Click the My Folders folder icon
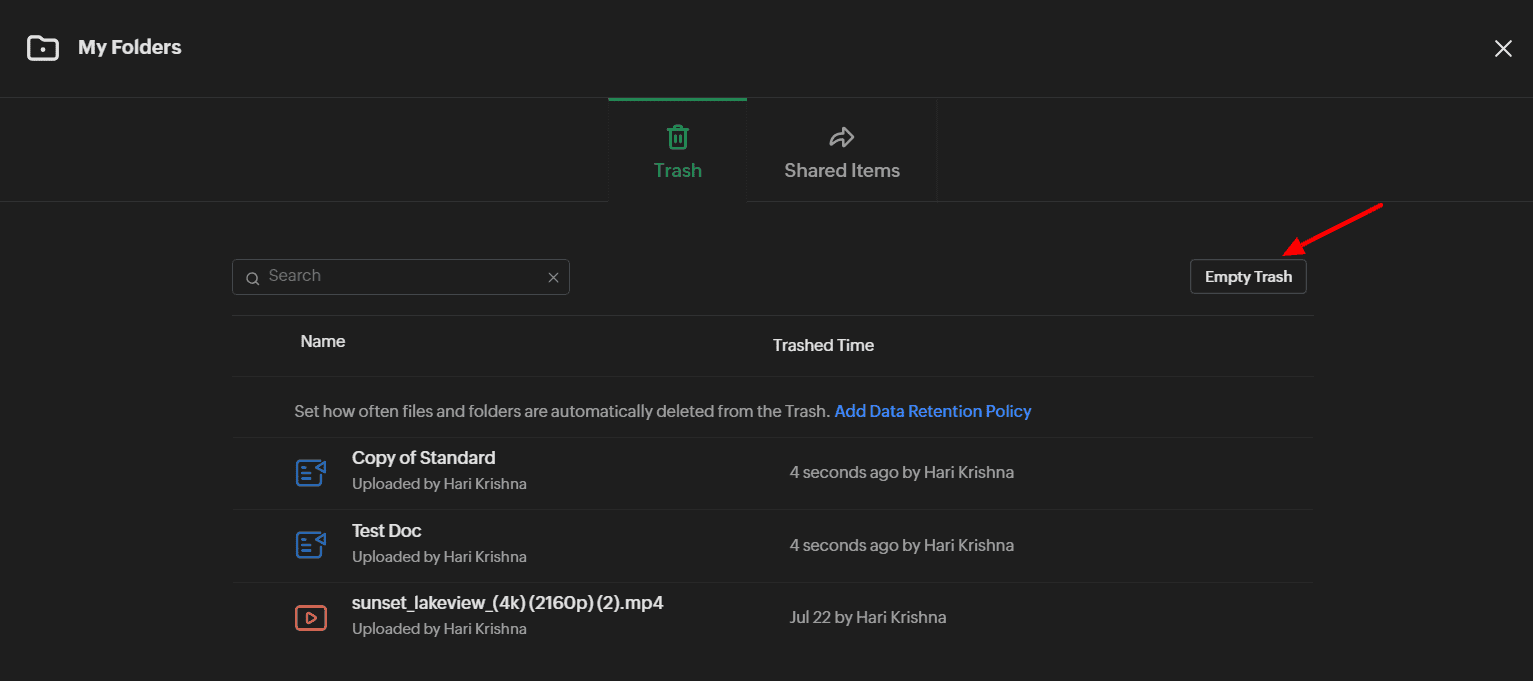1533x681 pixels. tap(43, 48)
